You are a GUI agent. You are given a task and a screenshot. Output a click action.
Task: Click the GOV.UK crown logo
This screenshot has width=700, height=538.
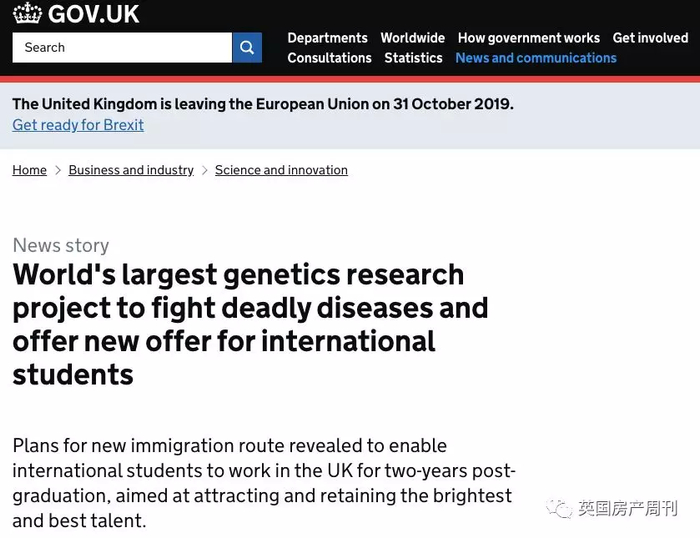(x=27, y=13)
